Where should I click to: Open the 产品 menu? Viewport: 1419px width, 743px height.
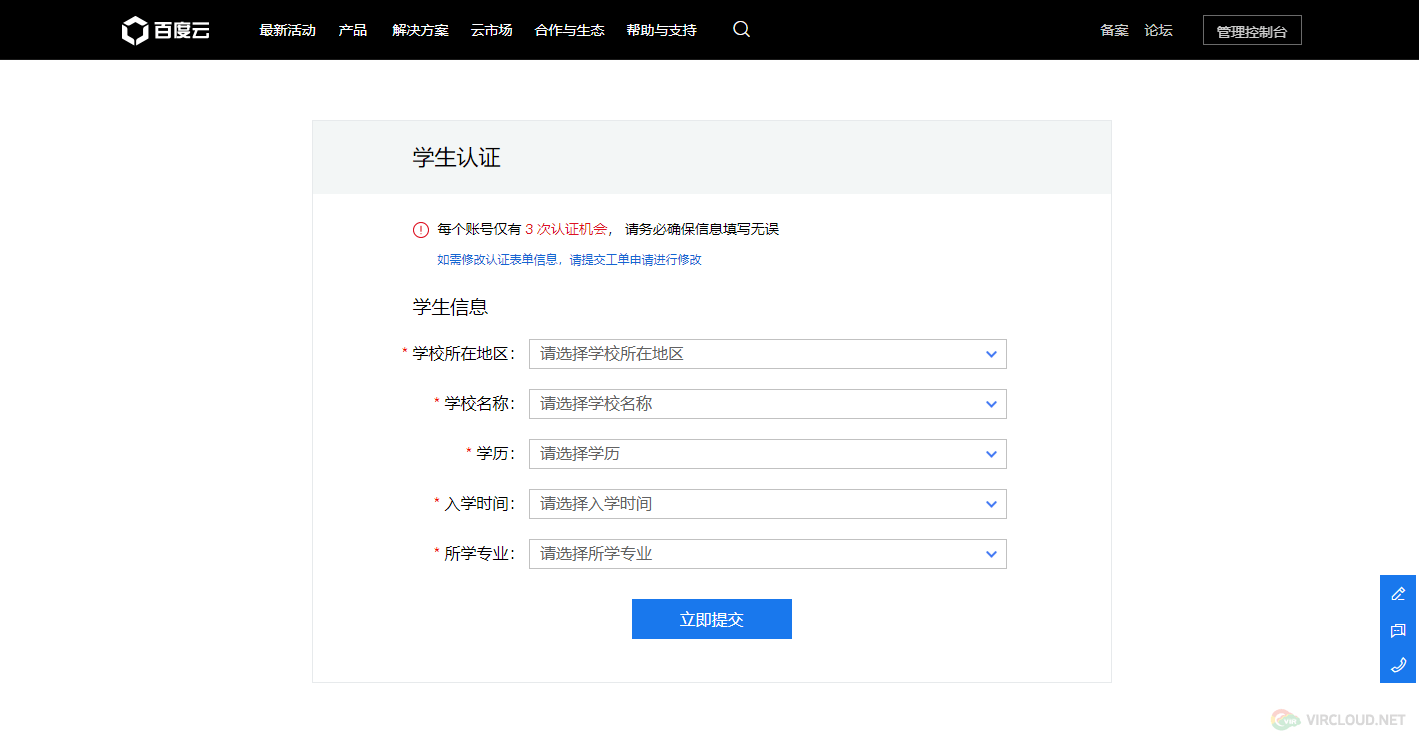tap(352, 30)
